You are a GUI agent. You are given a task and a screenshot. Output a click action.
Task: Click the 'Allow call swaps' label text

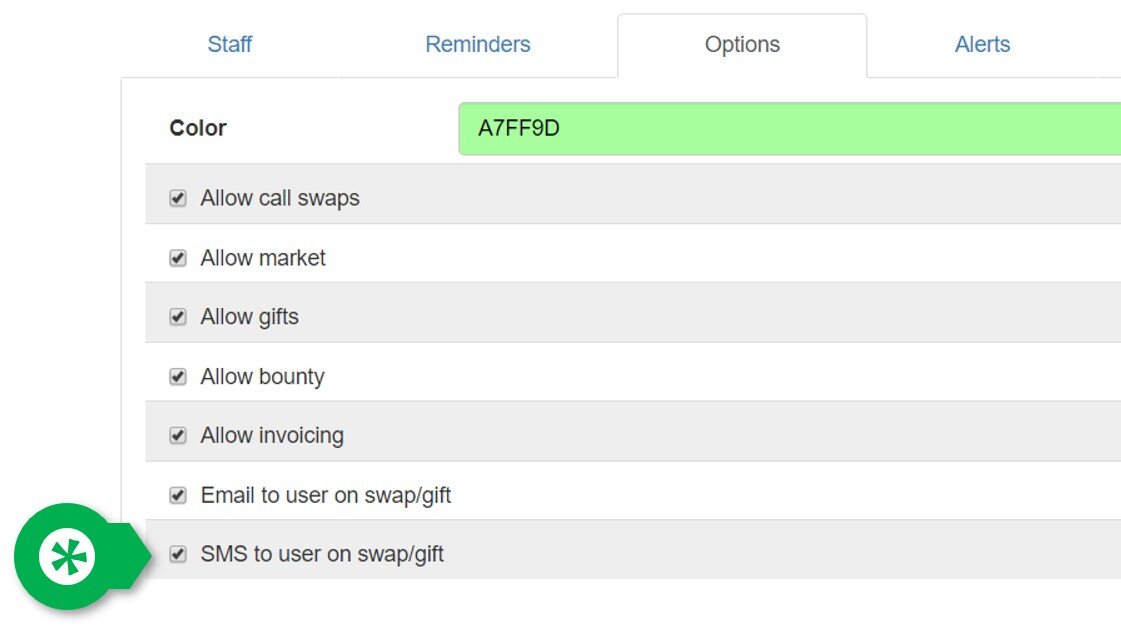[280, 198]
